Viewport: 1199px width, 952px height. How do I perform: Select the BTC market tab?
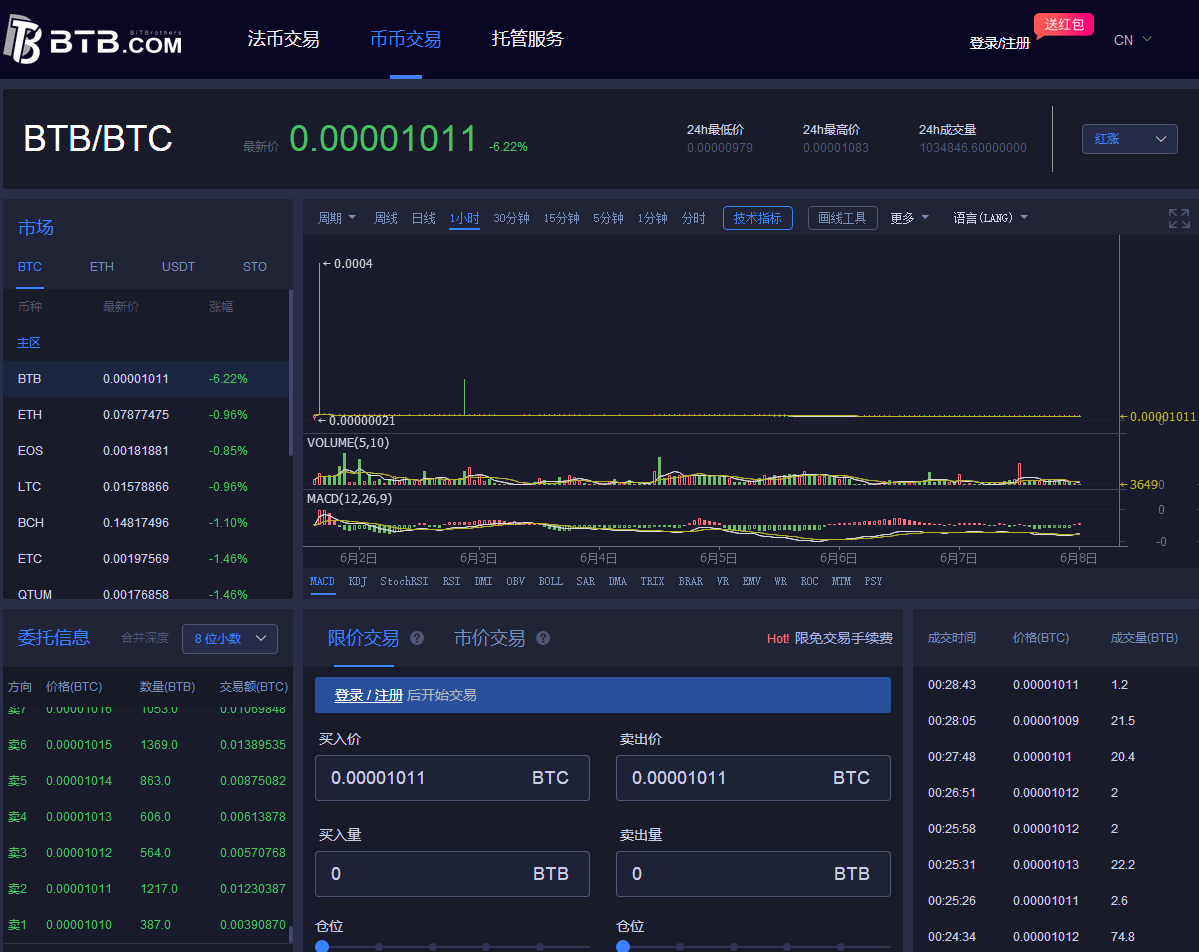(30, 267)
